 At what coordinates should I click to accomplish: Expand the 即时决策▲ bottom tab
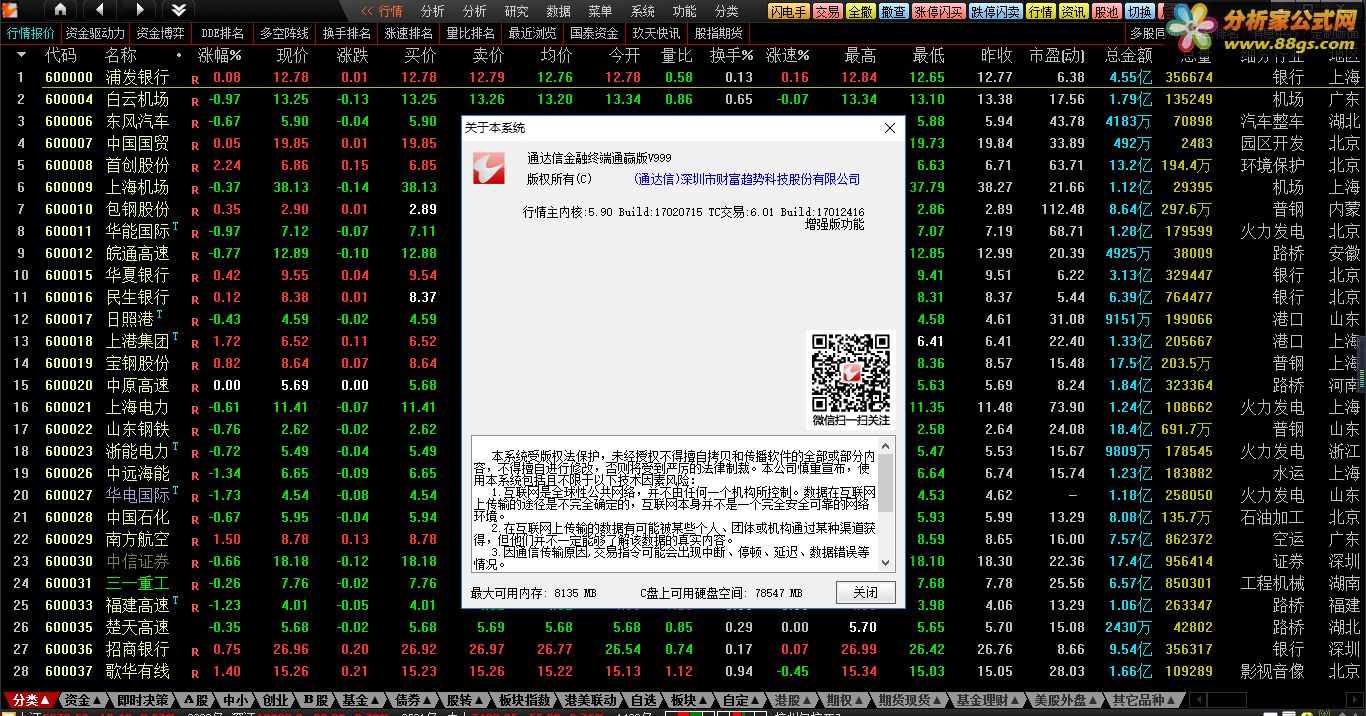coord(143,700)
